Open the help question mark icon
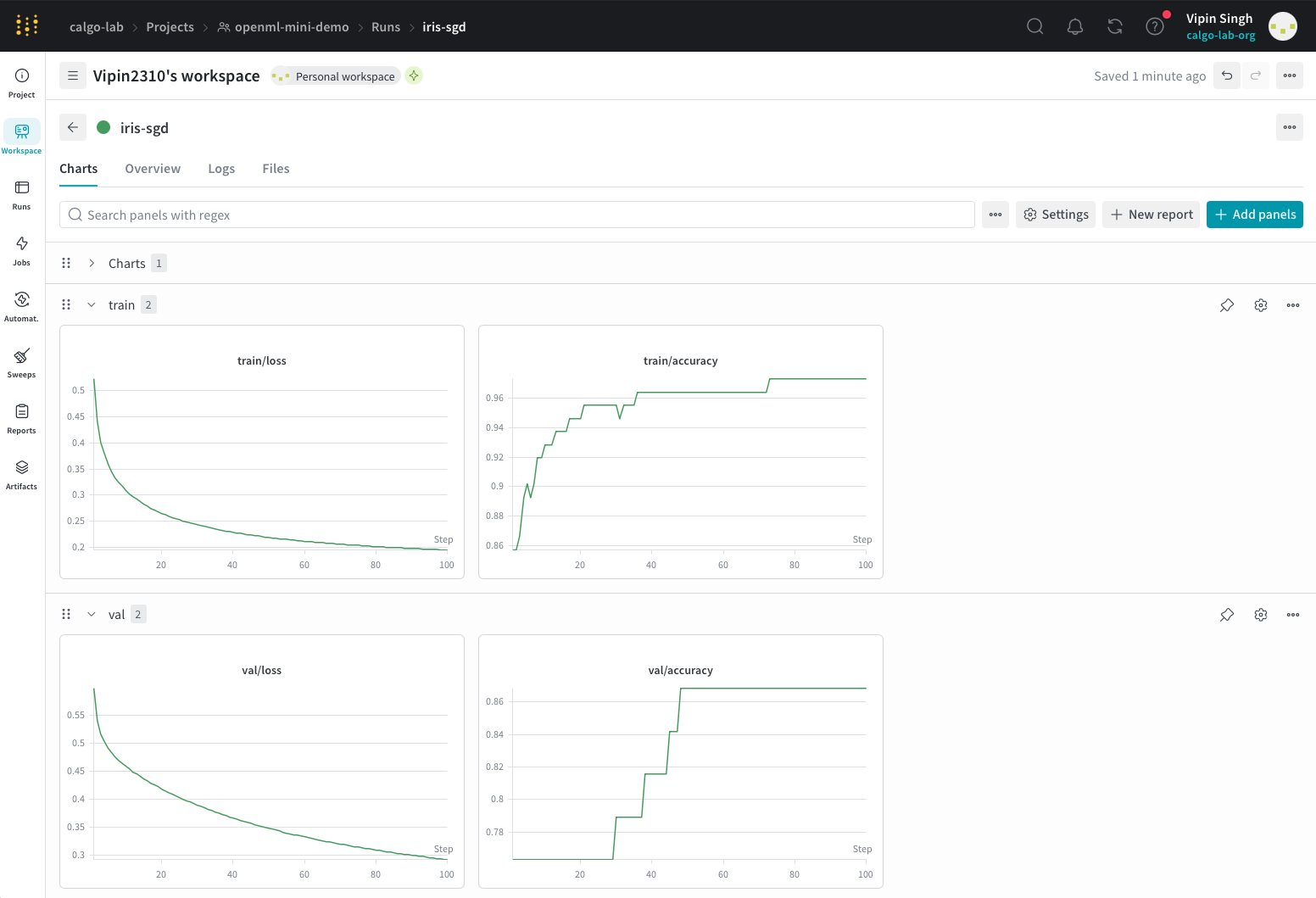Screen dimensions: 1316x898 click(1154, 26)
